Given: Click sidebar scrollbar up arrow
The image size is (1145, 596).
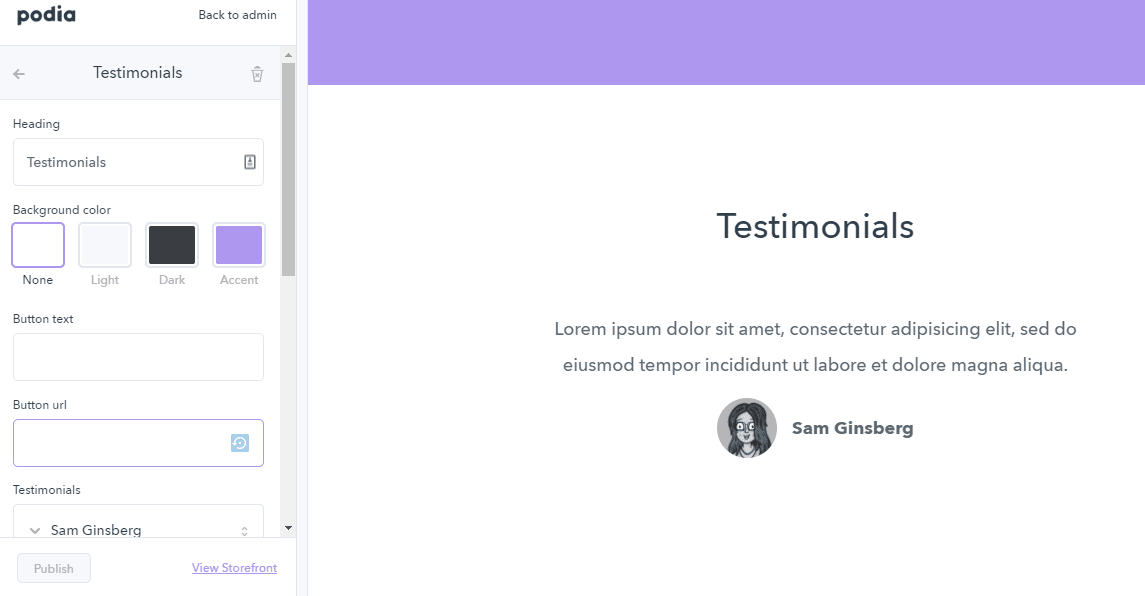Looking at the screenshot, I should click(x=288, y=55).
